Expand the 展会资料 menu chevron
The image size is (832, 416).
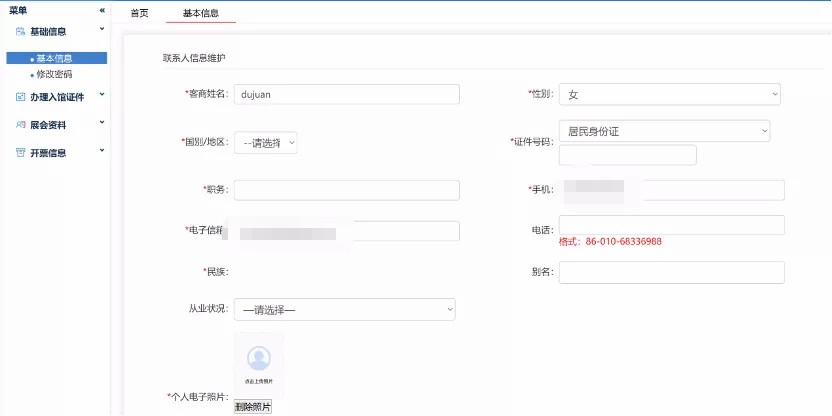pos(102,124)
